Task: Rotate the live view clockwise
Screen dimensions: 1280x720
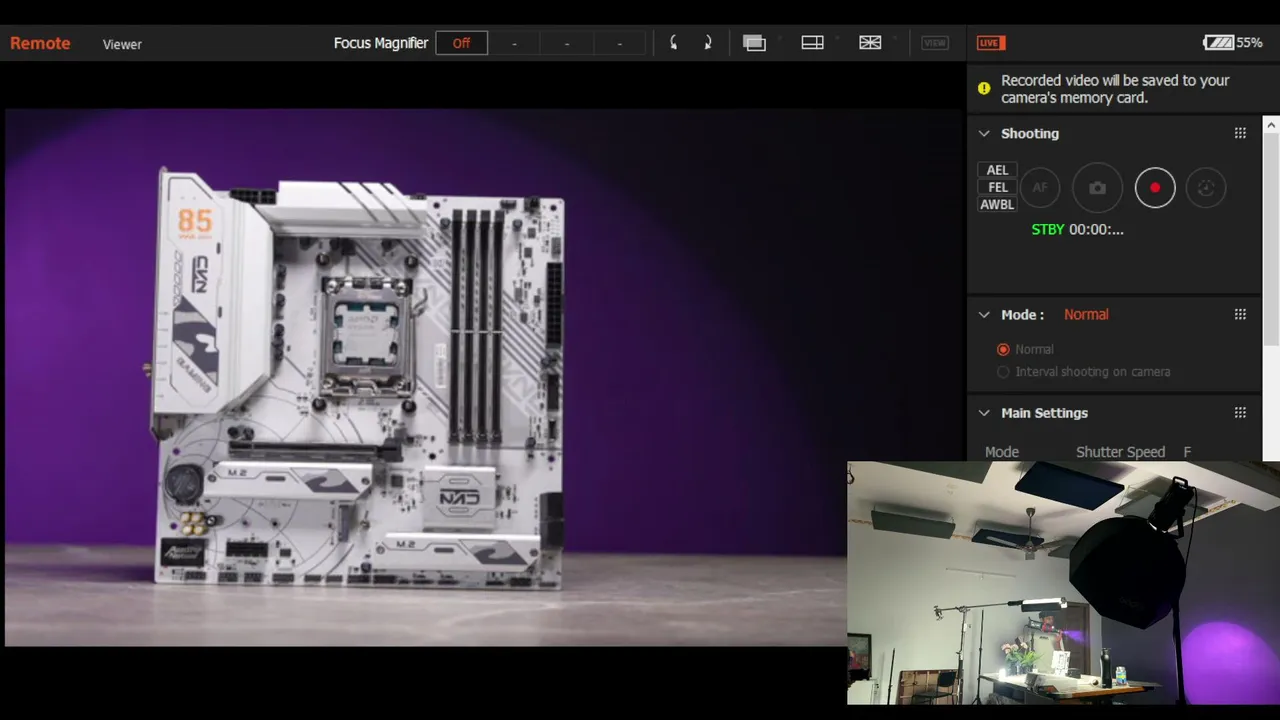Action: 708,43
